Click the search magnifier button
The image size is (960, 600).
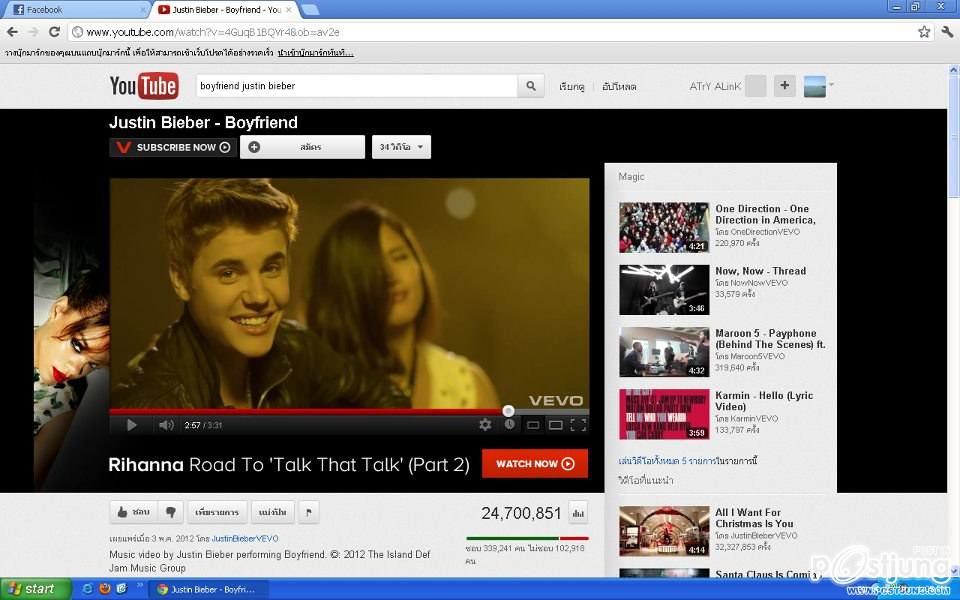pos(531,86)
